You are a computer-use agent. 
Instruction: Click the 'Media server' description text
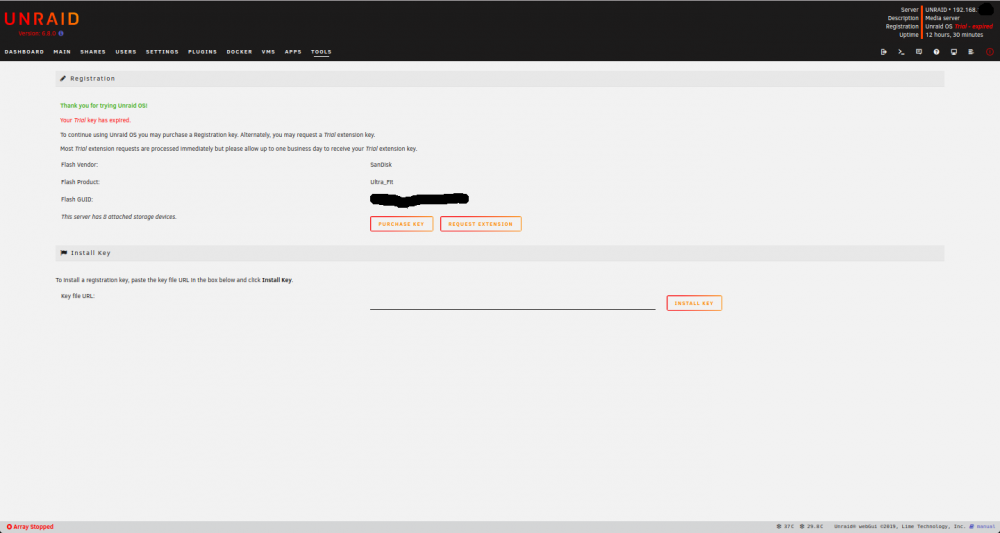coord(942,18)
